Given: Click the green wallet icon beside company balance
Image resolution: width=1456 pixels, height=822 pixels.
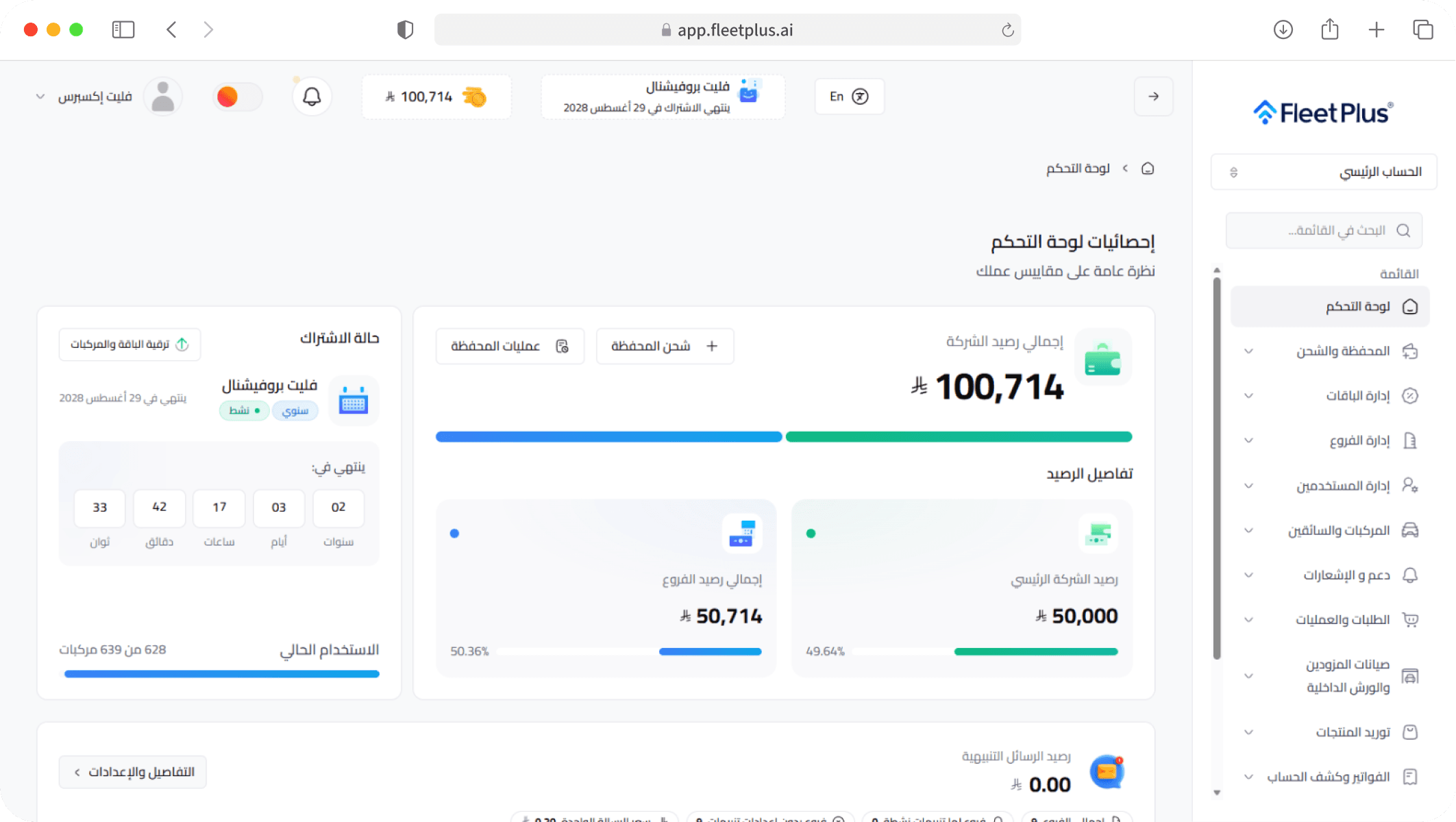Looking at the screenshot, I should click(1102, 358).
